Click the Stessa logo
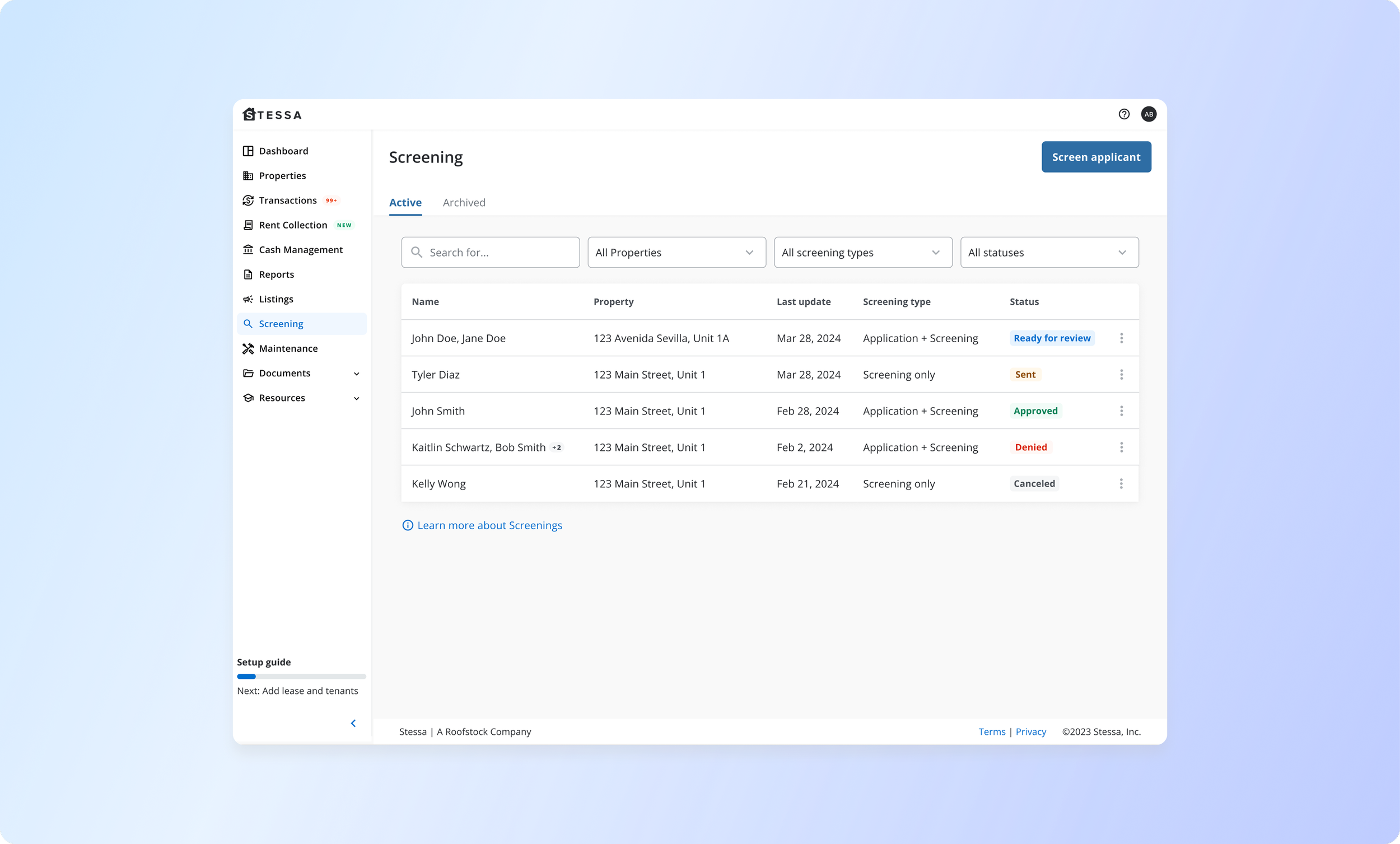This screenshot has width=1400, height=844. (272, 115)
